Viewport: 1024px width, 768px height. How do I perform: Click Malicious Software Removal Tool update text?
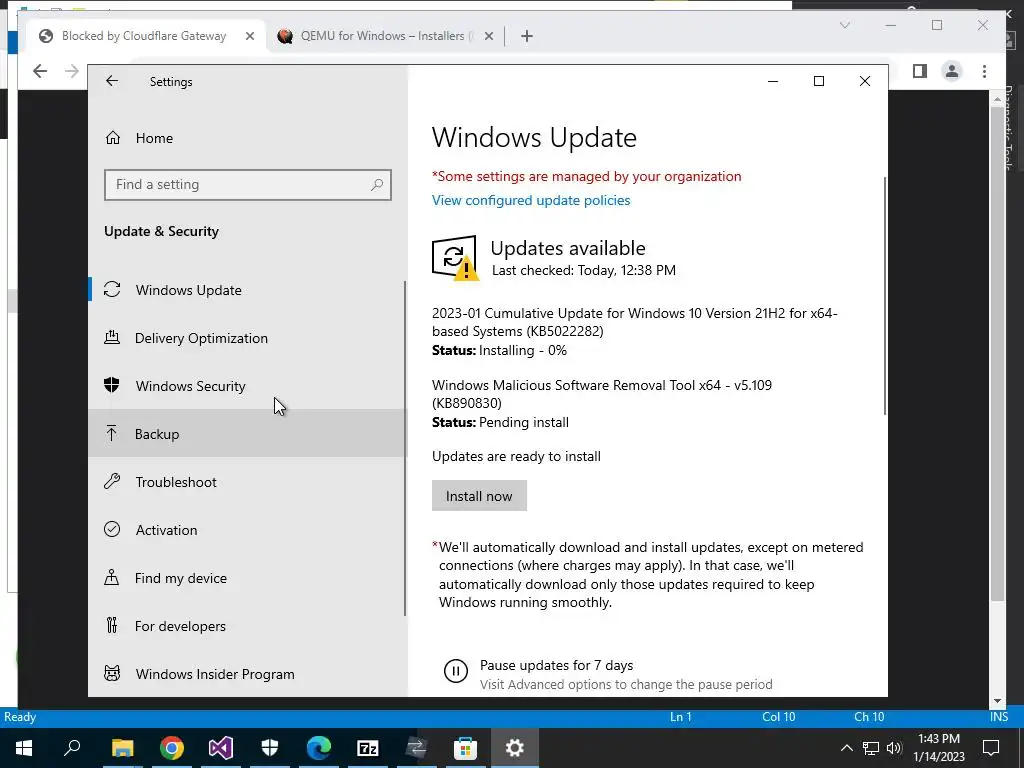(x=601, y=394)
